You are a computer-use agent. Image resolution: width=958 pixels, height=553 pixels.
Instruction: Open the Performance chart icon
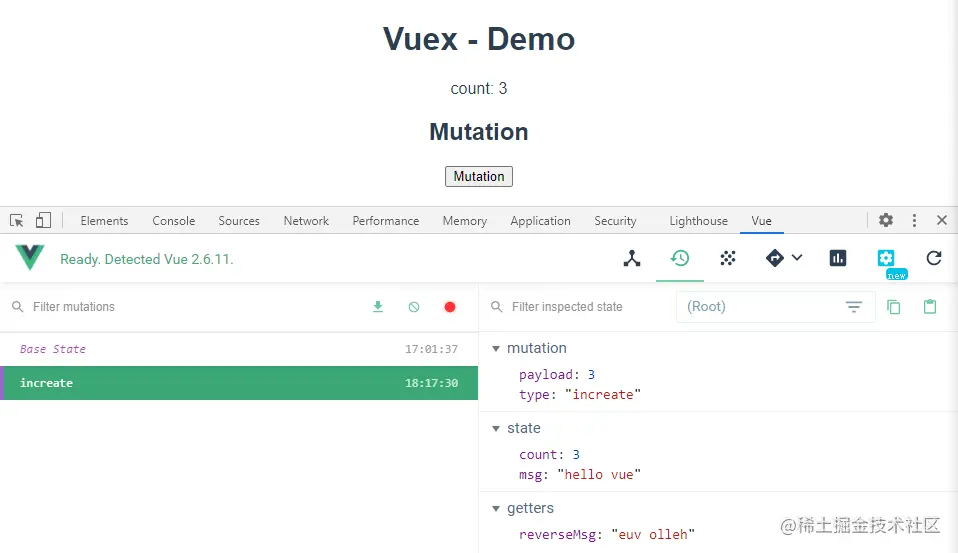point(838,258)
